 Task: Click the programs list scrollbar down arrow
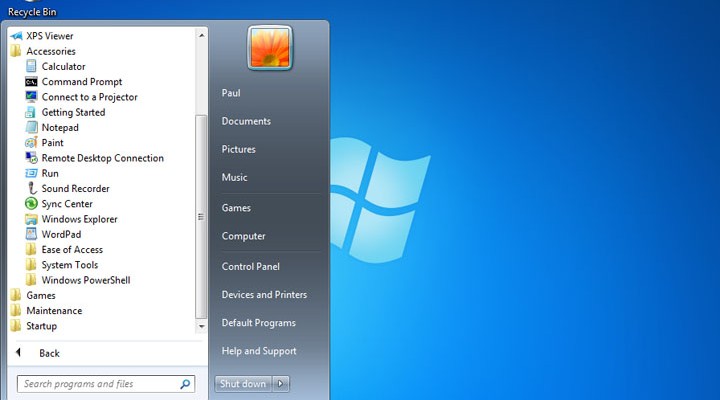click(201, 326)
